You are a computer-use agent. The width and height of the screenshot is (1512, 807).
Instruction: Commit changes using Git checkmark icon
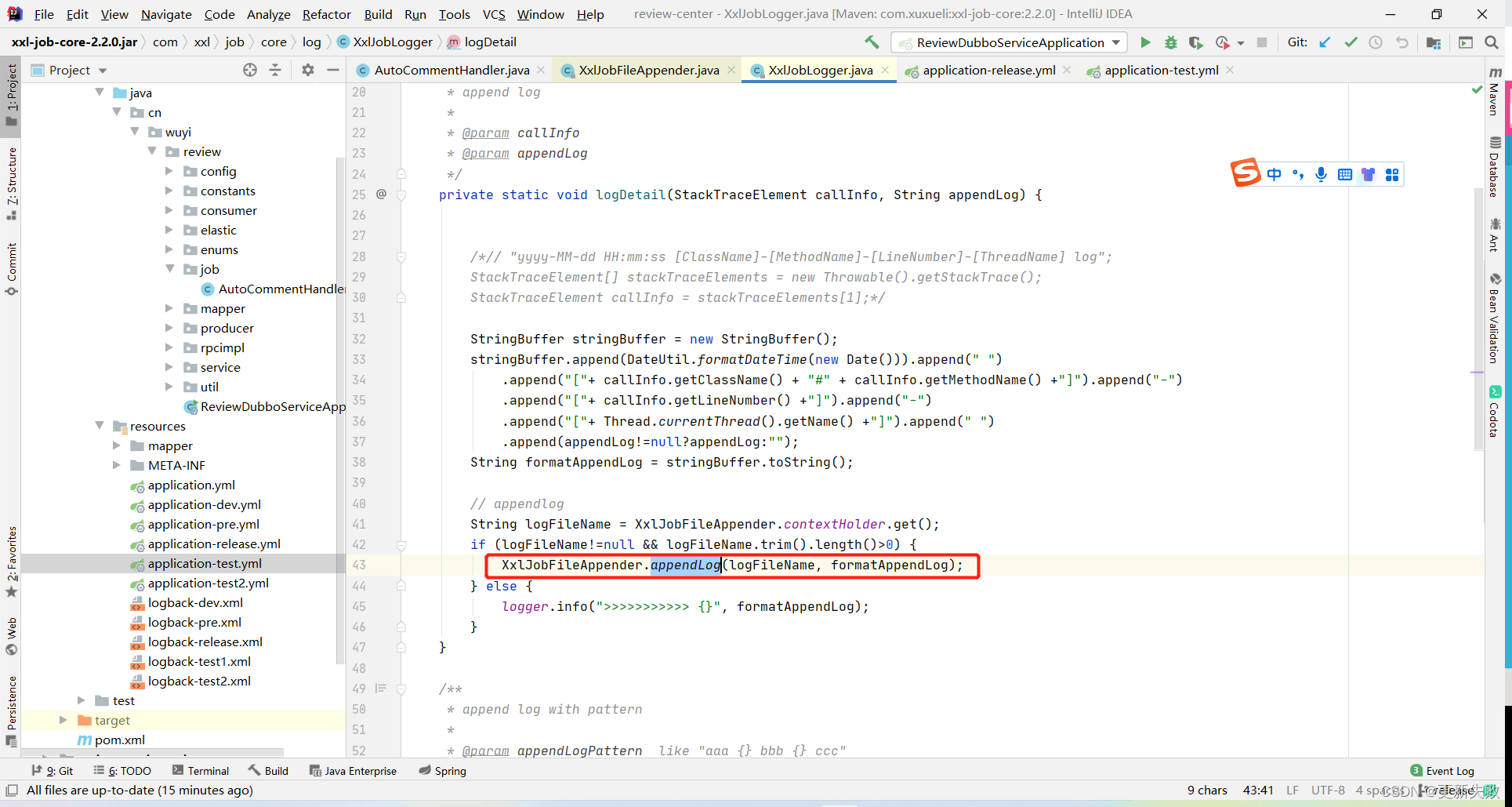pyautogui.click(x=1351, y=42)
